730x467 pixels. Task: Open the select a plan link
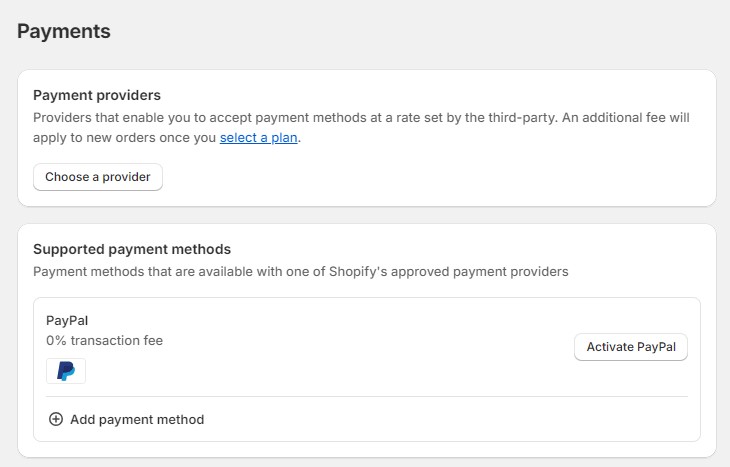(x=258, y=138)
